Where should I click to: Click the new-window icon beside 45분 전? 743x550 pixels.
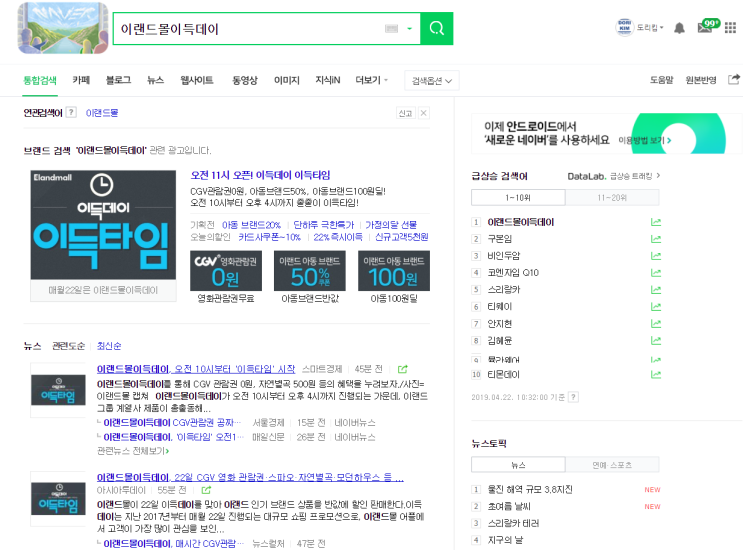[403, 369]
